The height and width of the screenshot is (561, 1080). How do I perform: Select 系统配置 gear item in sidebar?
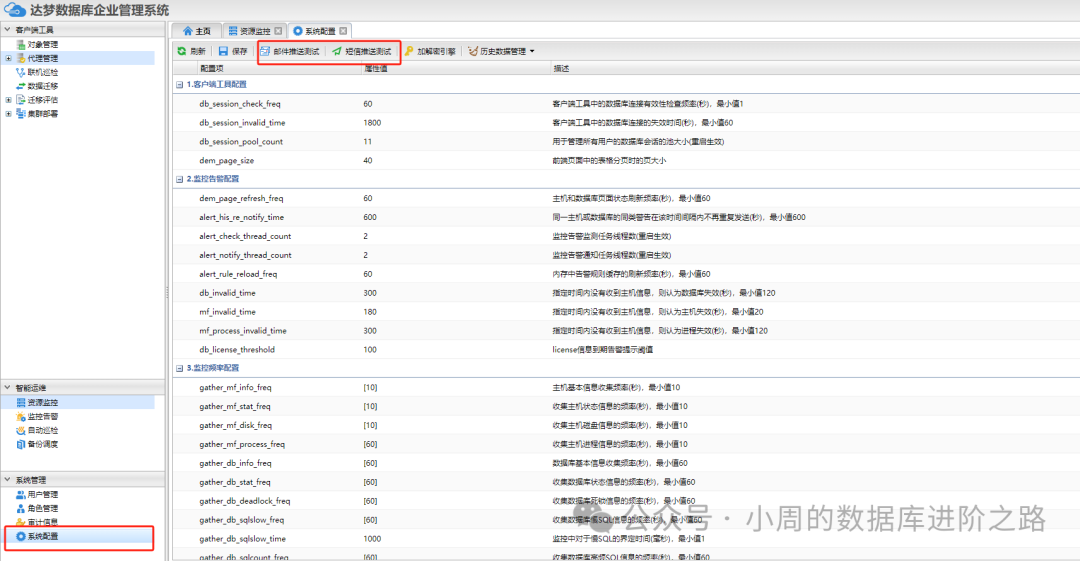pyautogui.click(x=43, y=536)
